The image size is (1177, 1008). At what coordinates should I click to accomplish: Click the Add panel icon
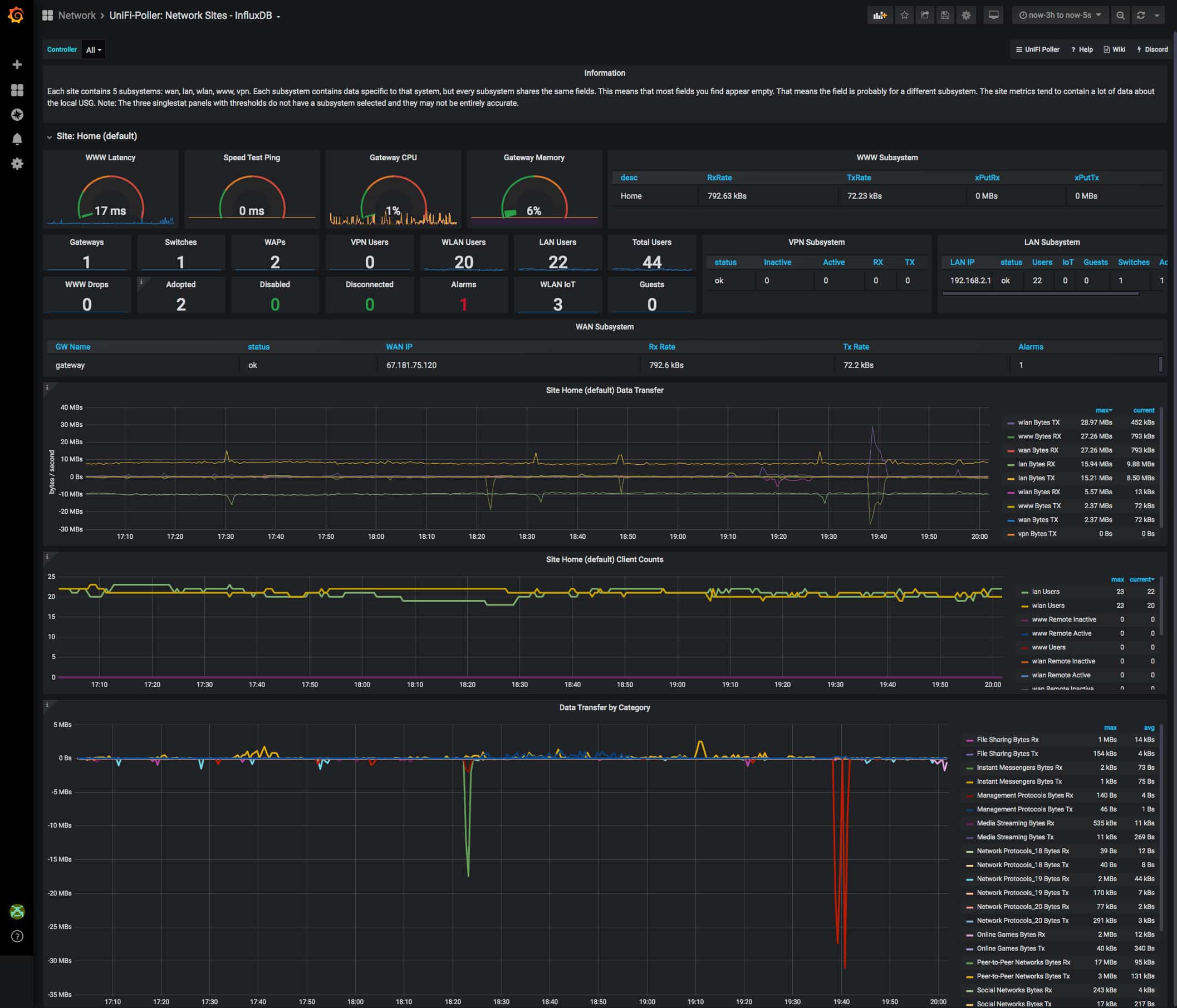pyautogui.click(x=879, y=16)
